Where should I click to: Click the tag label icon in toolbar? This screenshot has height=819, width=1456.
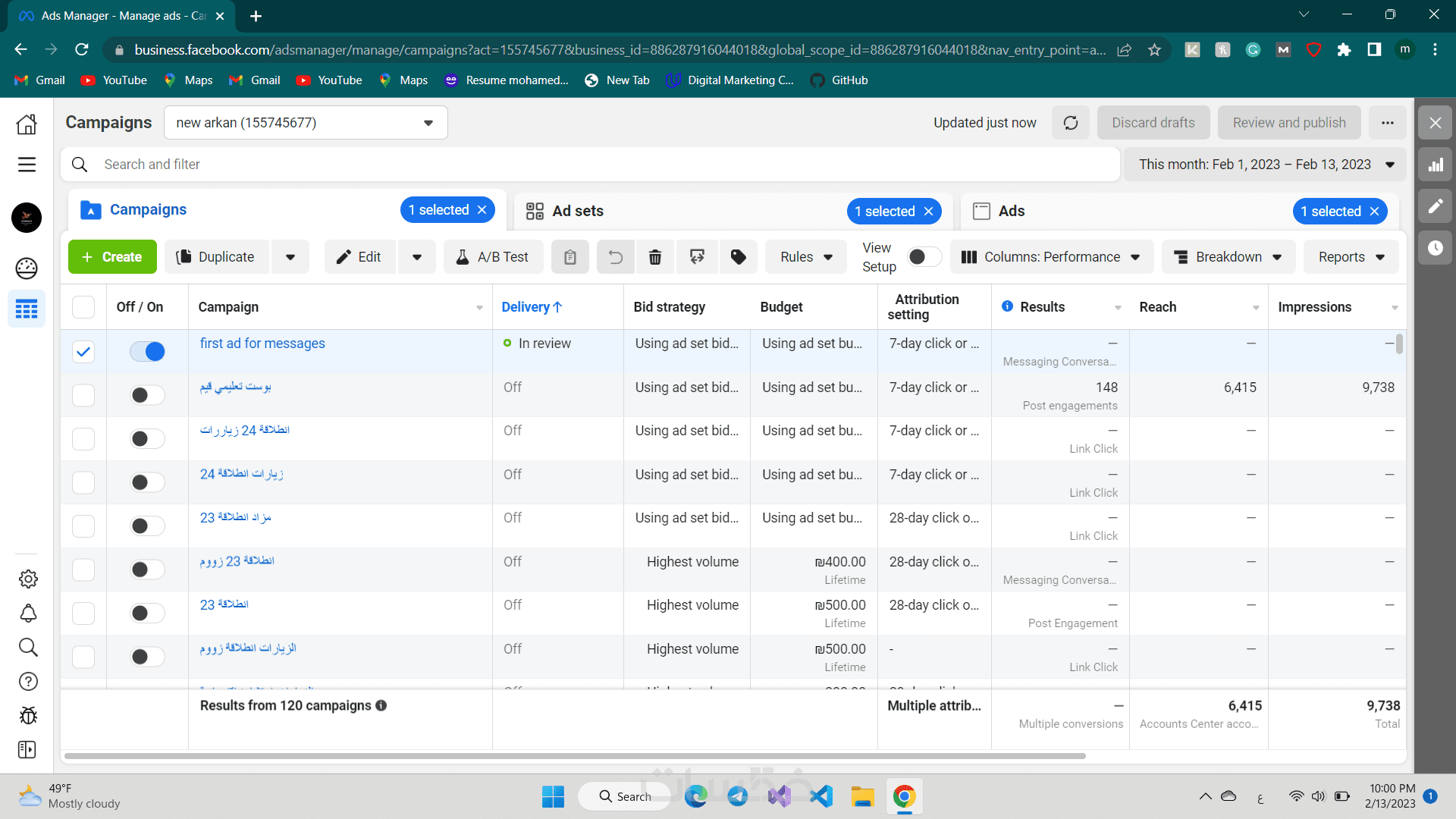[738, 257]
